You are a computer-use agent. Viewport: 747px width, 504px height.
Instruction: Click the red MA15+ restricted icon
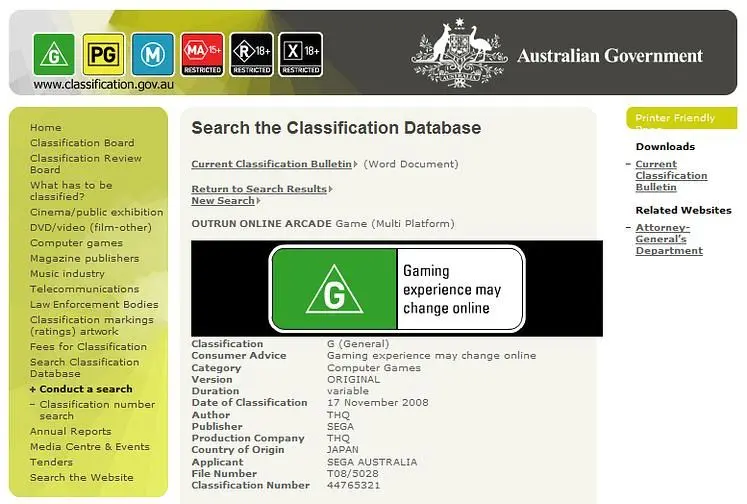click(x=202, y=54)
